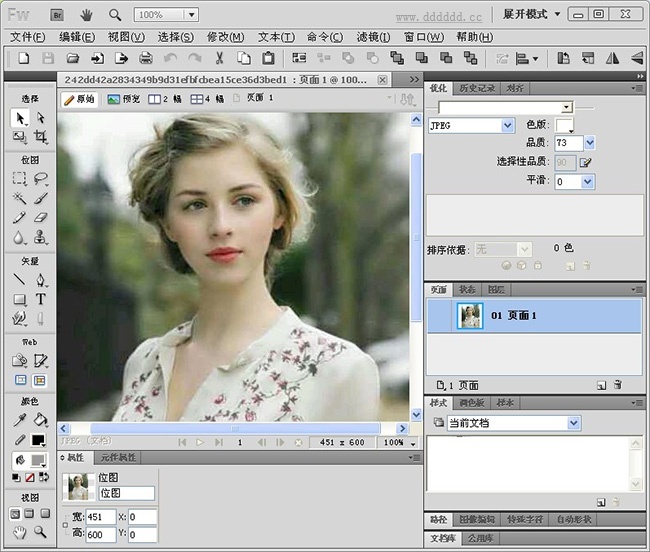
Task: Click the 宽 width field showing 451
Action: click(101, 517)
